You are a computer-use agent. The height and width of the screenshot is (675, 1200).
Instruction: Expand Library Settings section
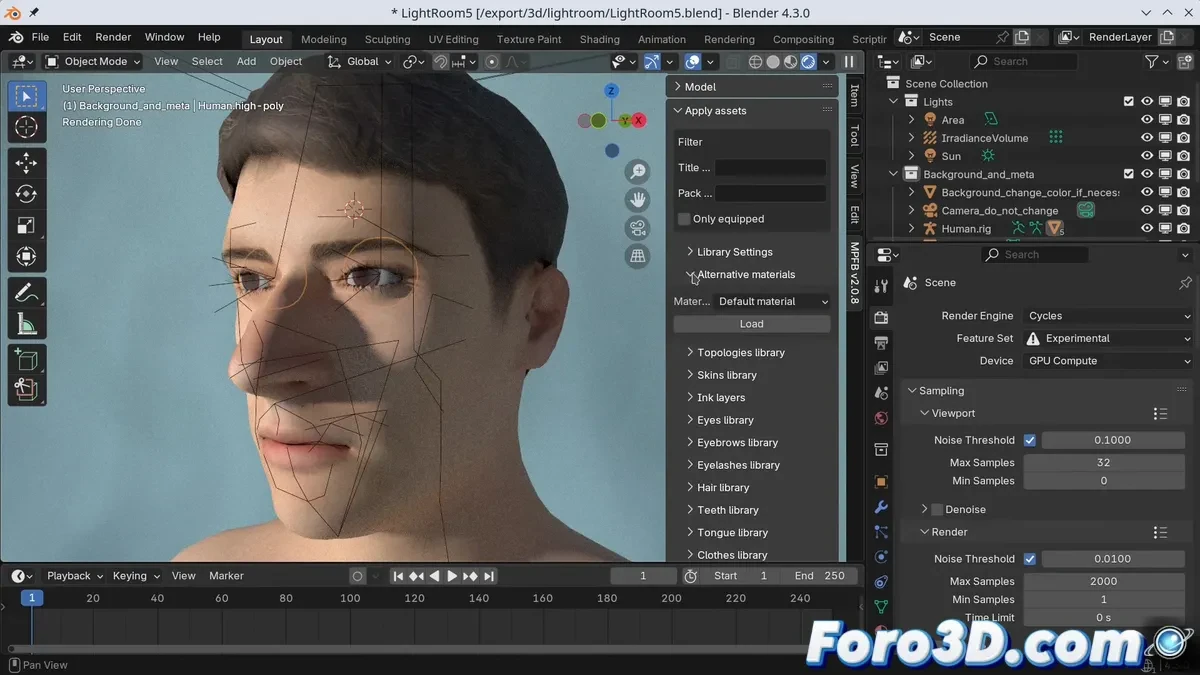(x=729, y=252)
